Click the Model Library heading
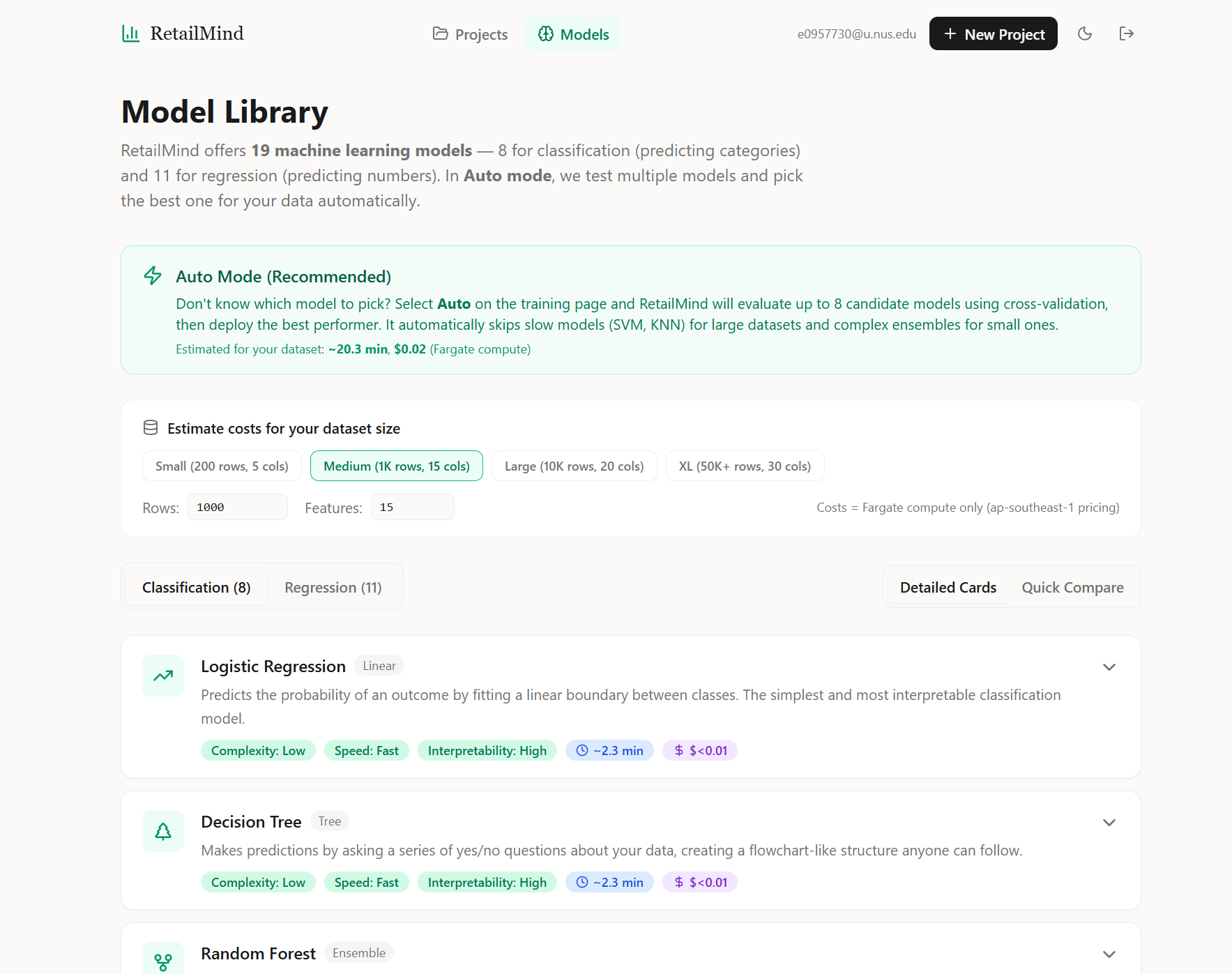The image size is (1232, 974). 225,112
